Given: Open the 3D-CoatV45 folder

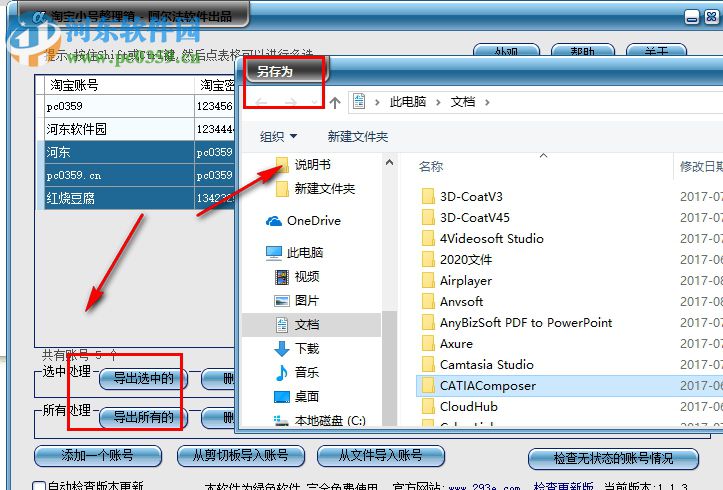Looking at the screenshot, I should [x=466, y=218].
